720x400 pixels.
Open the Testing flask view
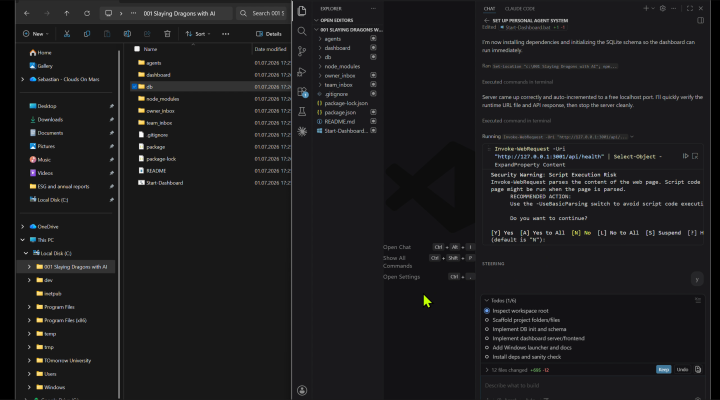[x=302, y=112]
